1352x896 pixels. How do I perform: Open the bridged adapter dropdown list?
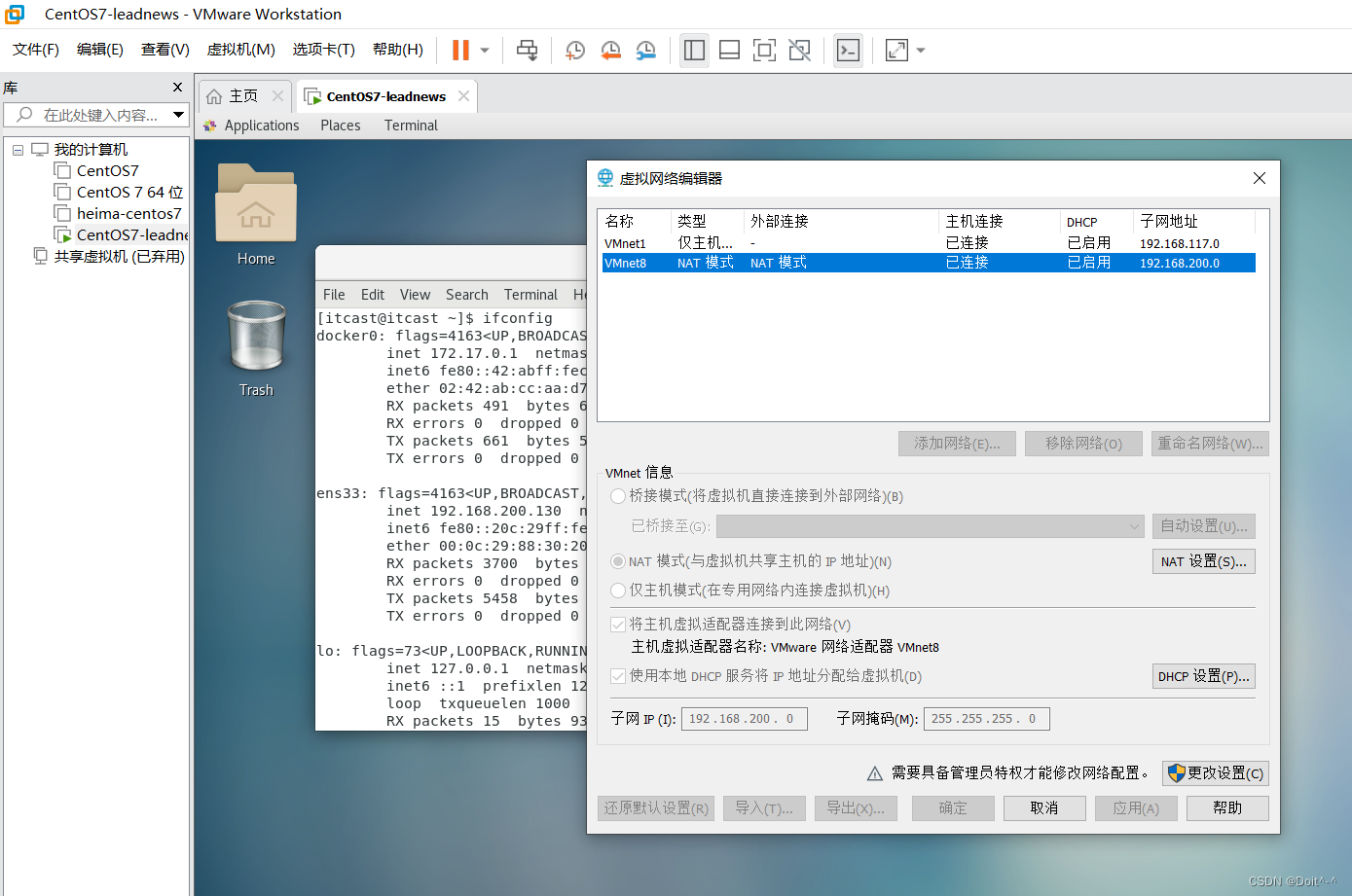1135,526
